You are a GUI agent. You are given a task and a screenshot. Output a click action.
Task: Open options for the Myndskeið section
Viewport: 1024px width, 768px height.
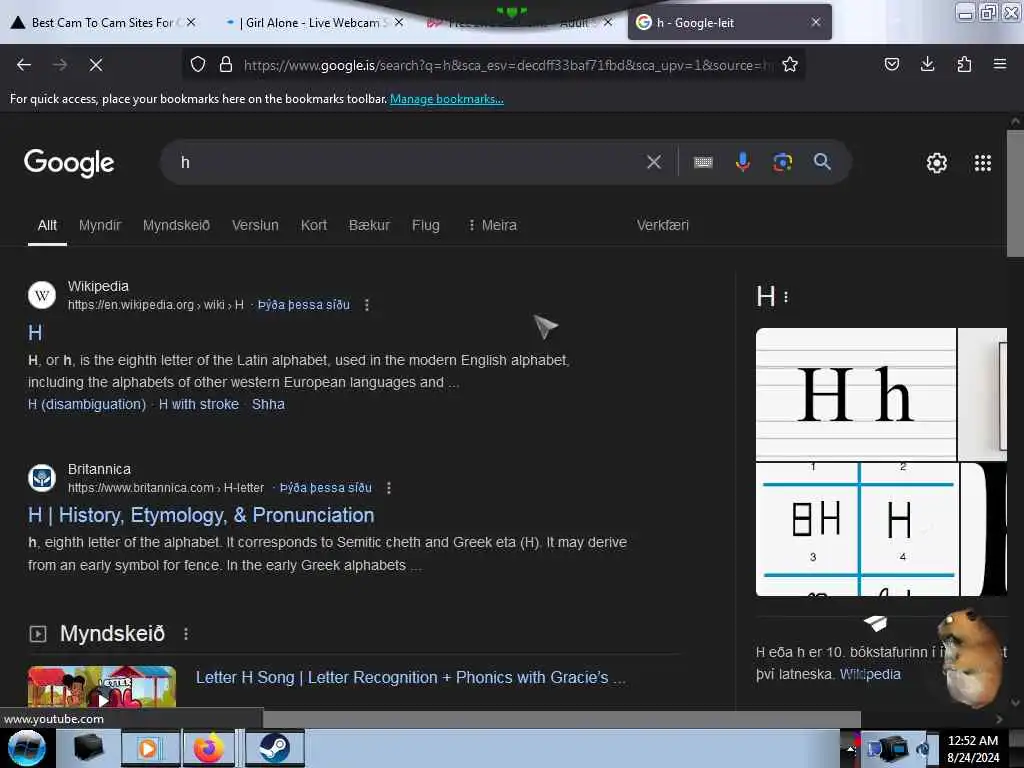186,633
